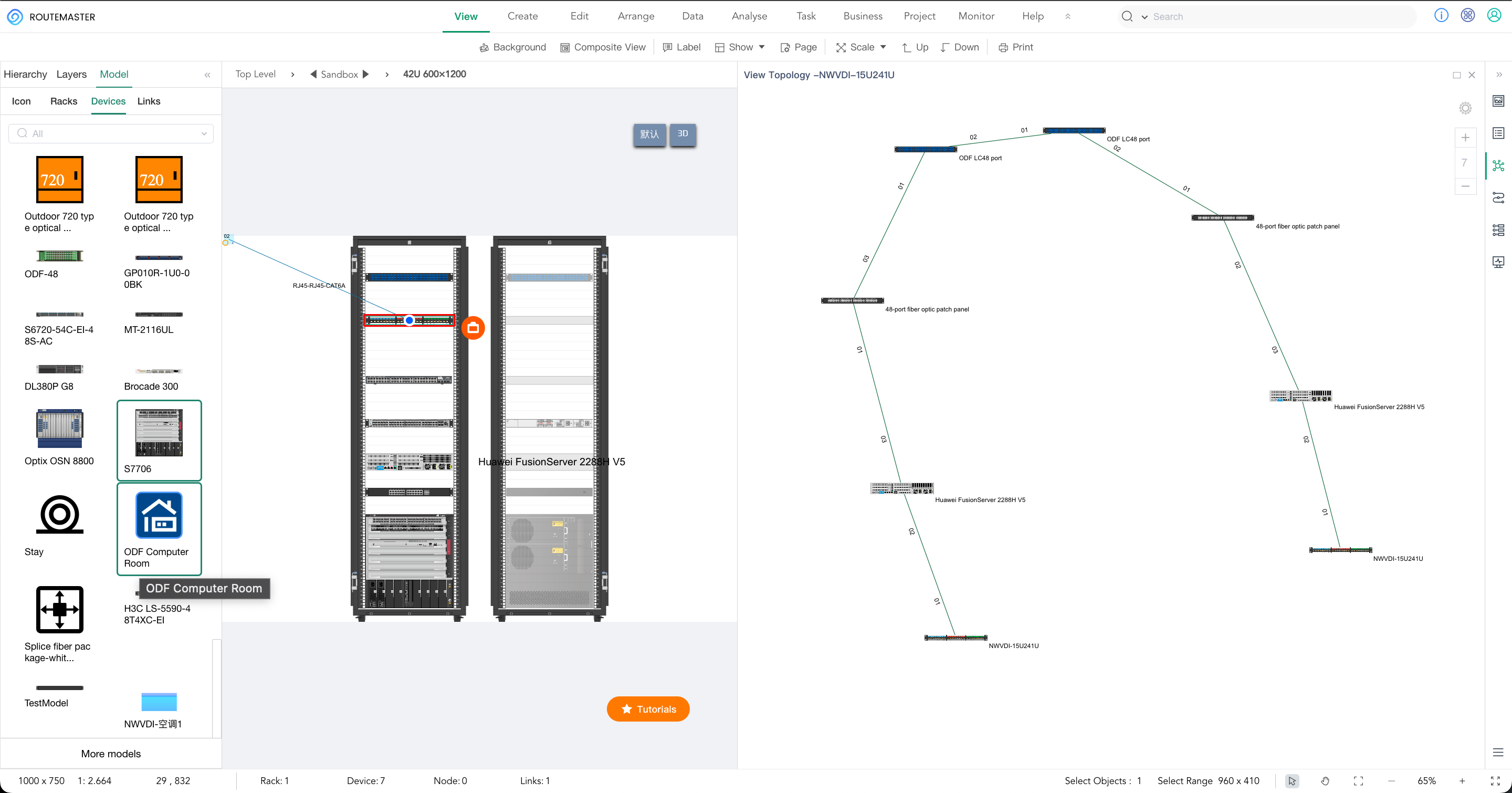
Task: Open the monitor chart icon in right sidebar
Action: click(1498, 262)
